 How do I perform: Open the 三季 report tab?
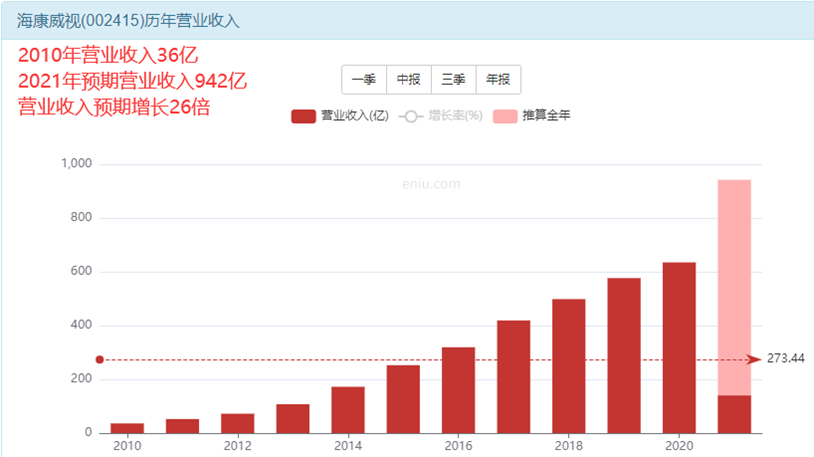pyautogui.click(x=453, y=79)
